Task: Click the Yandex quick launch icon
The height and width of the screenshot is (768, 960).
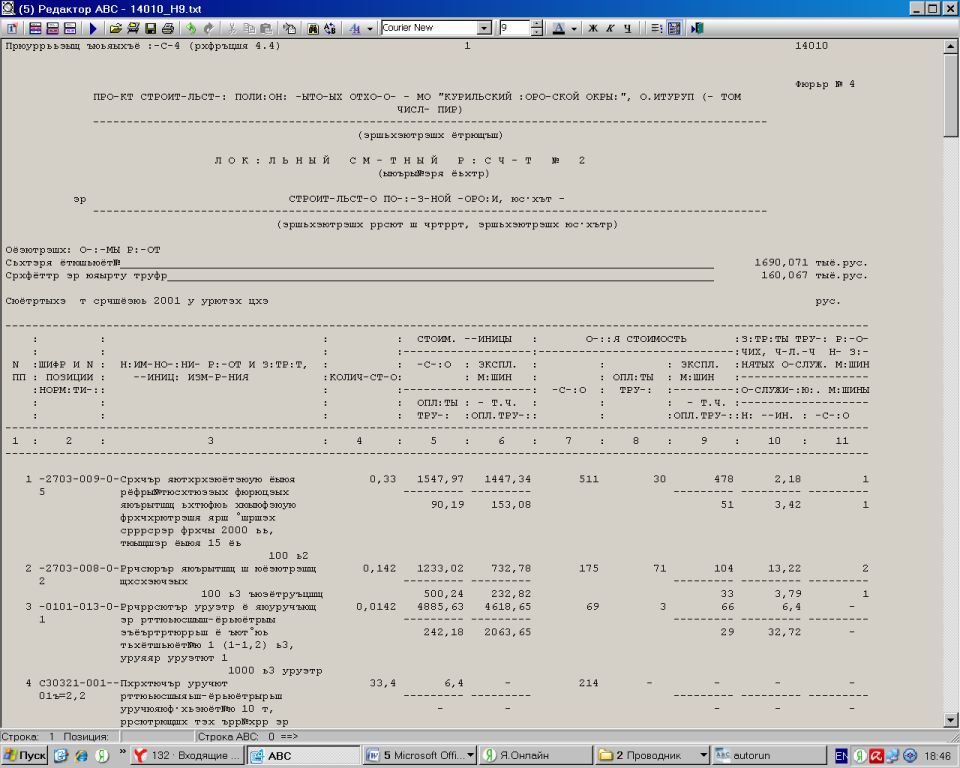Action: tap(103, 755)
